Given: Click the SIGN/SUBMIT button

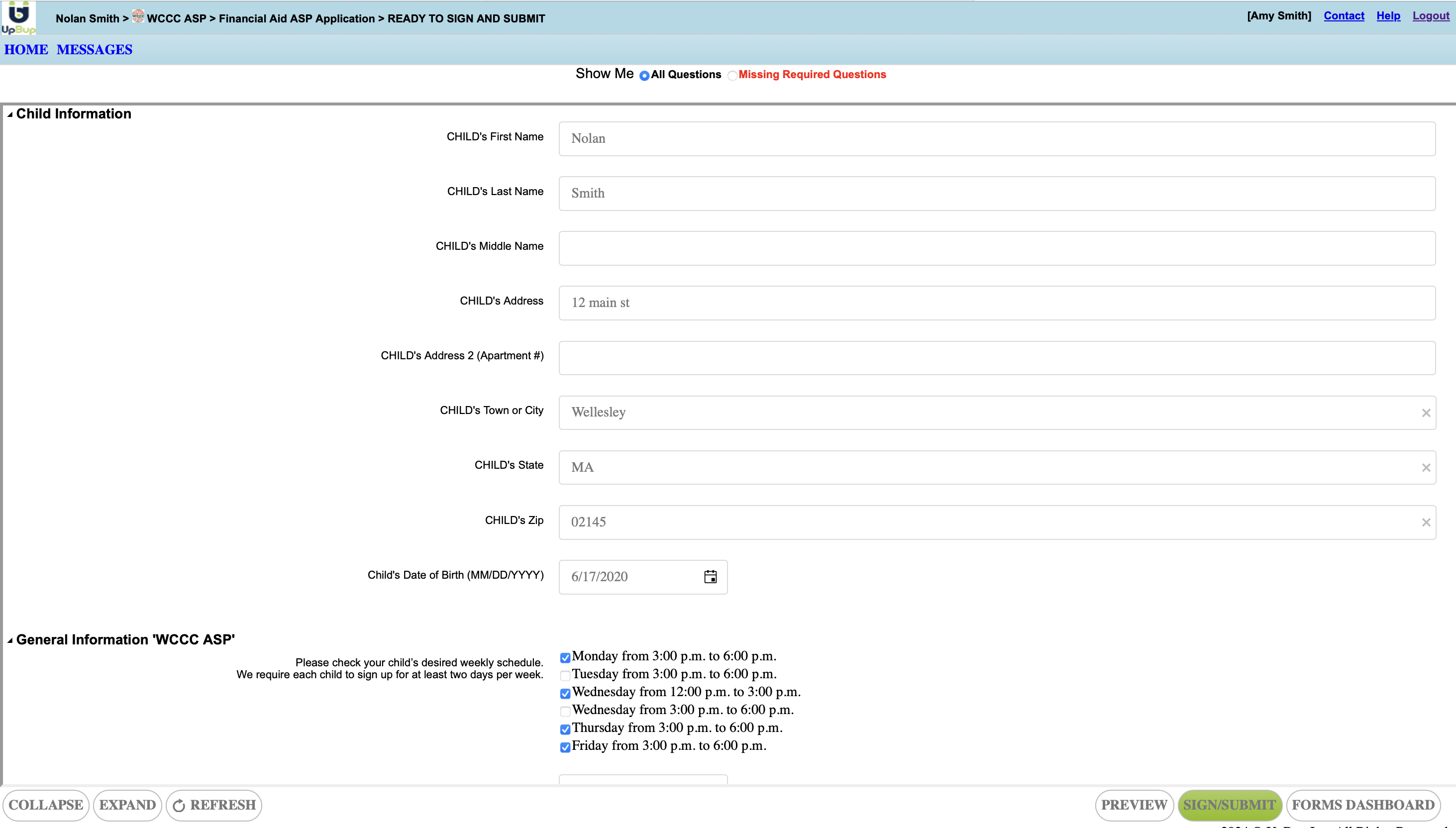Looking at the screenshot, I should (1229, 805).
